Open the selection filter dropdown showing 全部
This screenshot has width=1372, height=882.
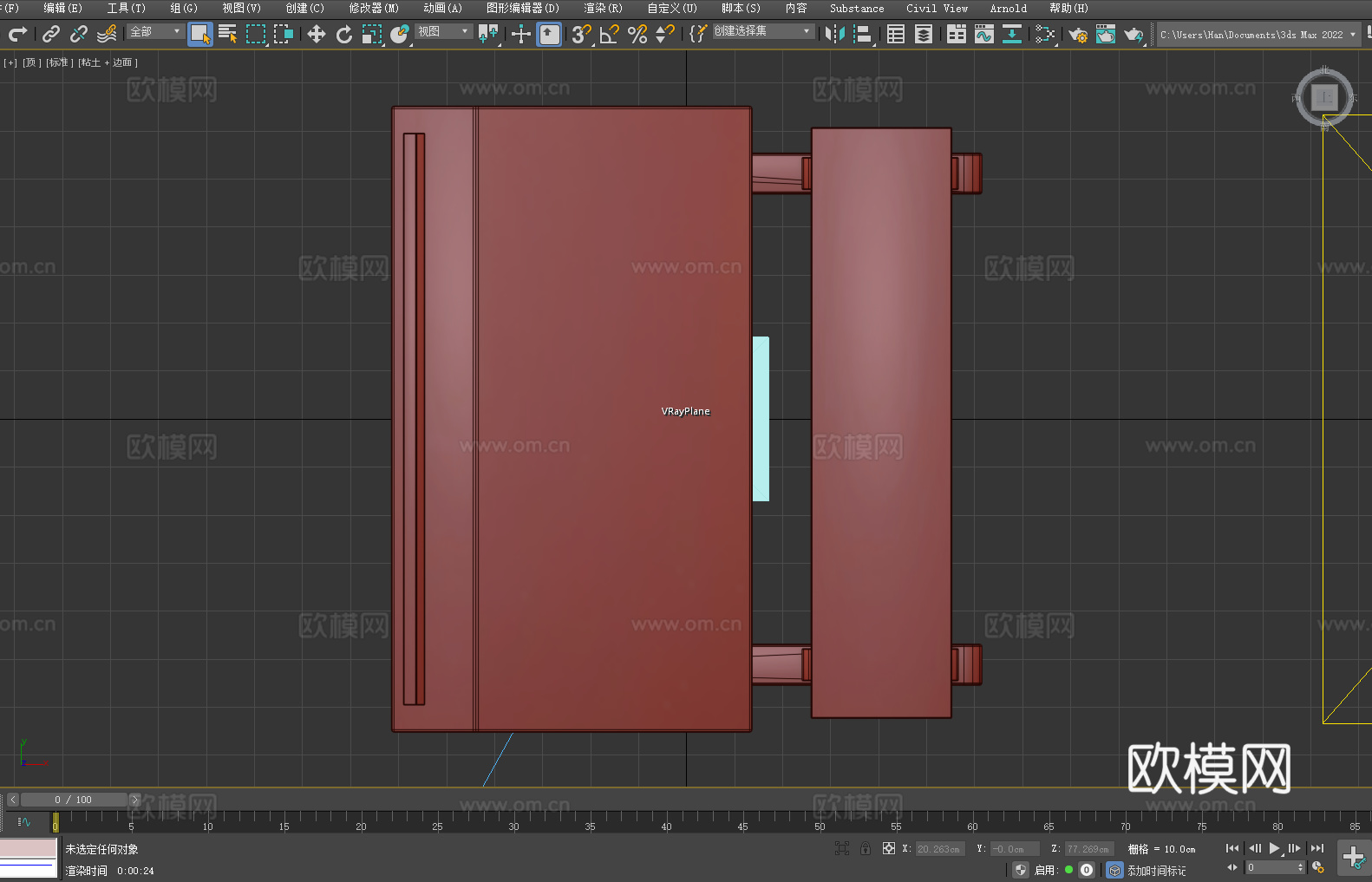point(155,31)
